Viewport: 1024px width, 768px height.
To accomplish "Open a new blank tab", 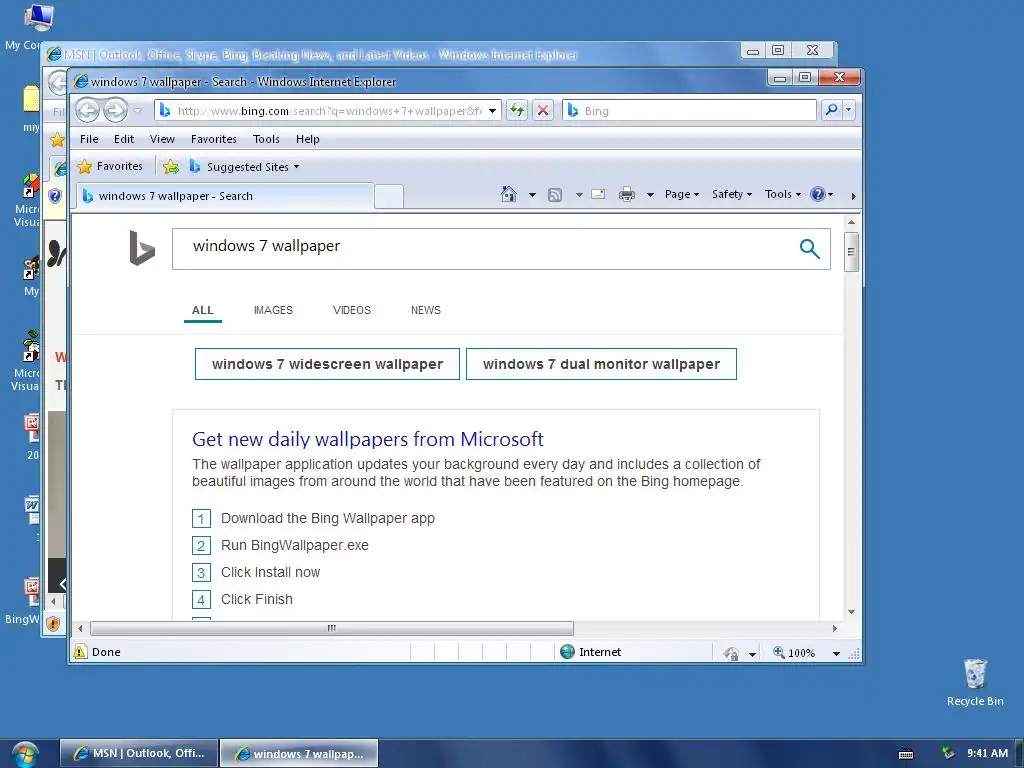I will click(389, 197).
